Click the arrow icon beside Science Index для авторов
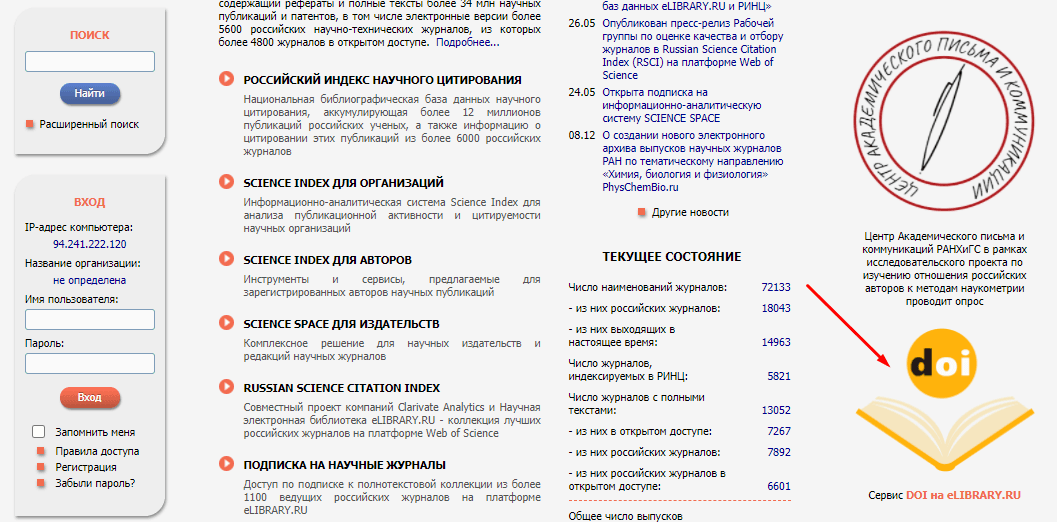This screenshot has height=522, width=1057. coord(226,259)
